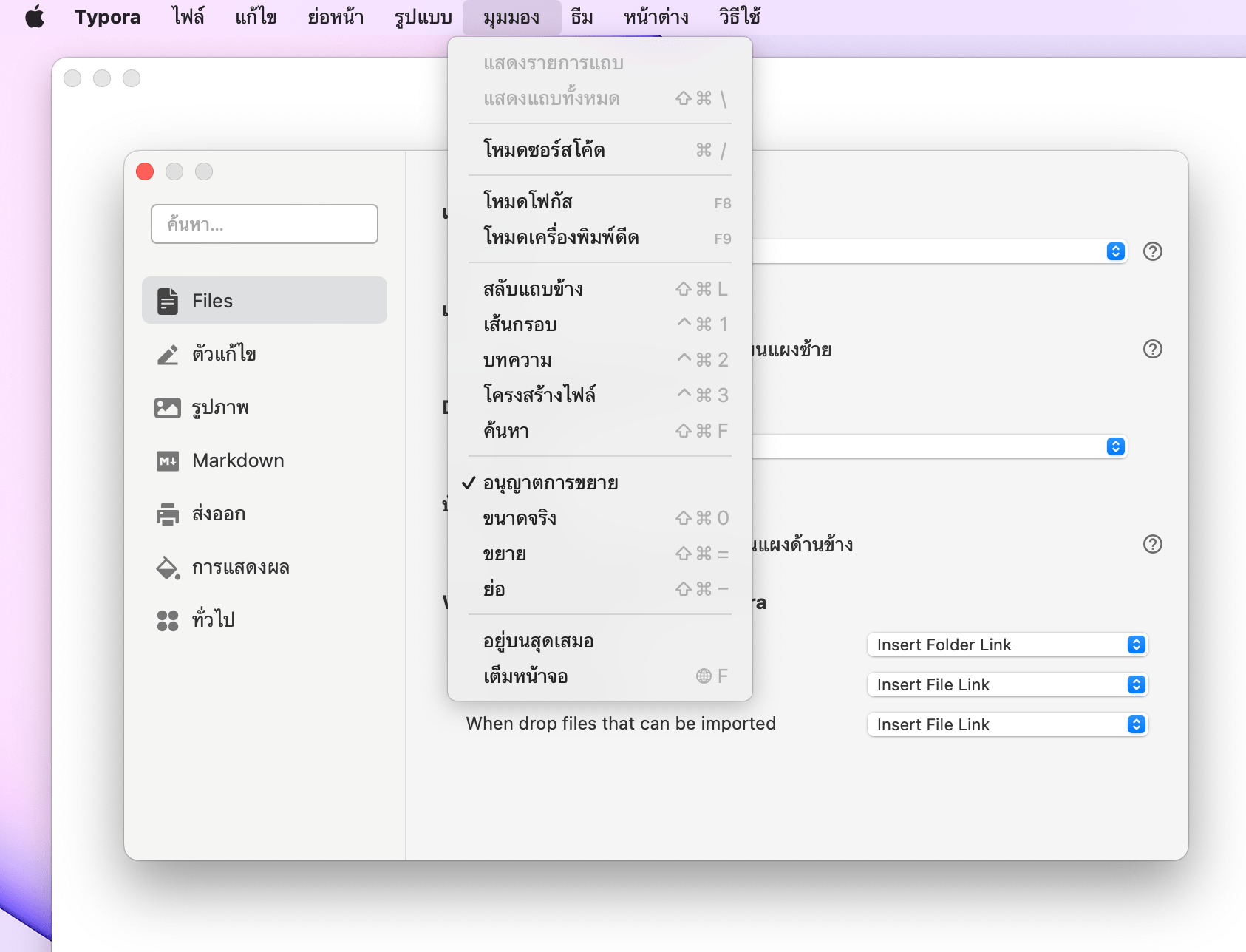Click the Image picture icon in sidebar

pyautogui.click(x=168, y=408)
